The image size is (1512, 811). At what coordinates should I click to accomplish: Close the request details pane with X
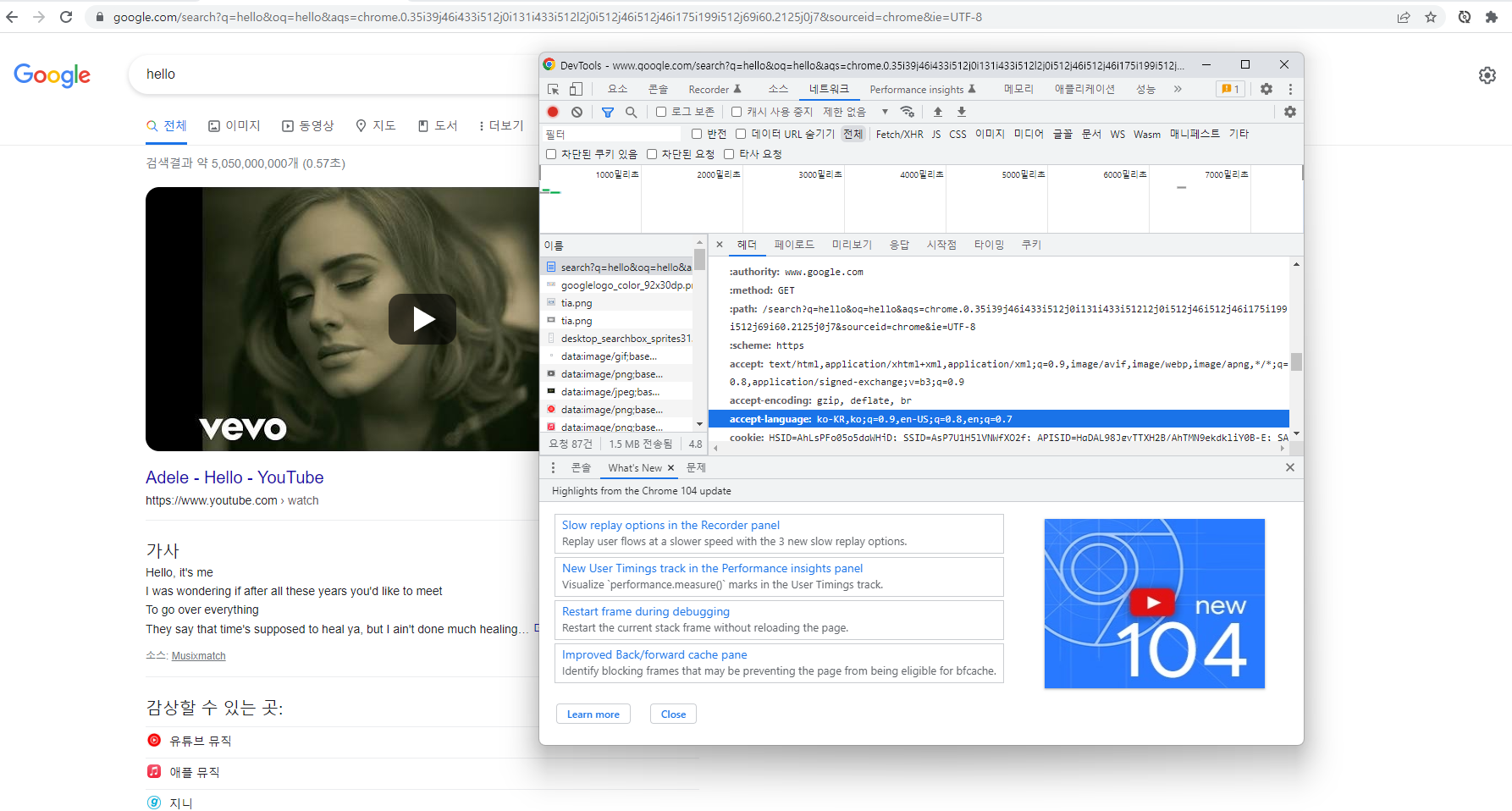720,245
